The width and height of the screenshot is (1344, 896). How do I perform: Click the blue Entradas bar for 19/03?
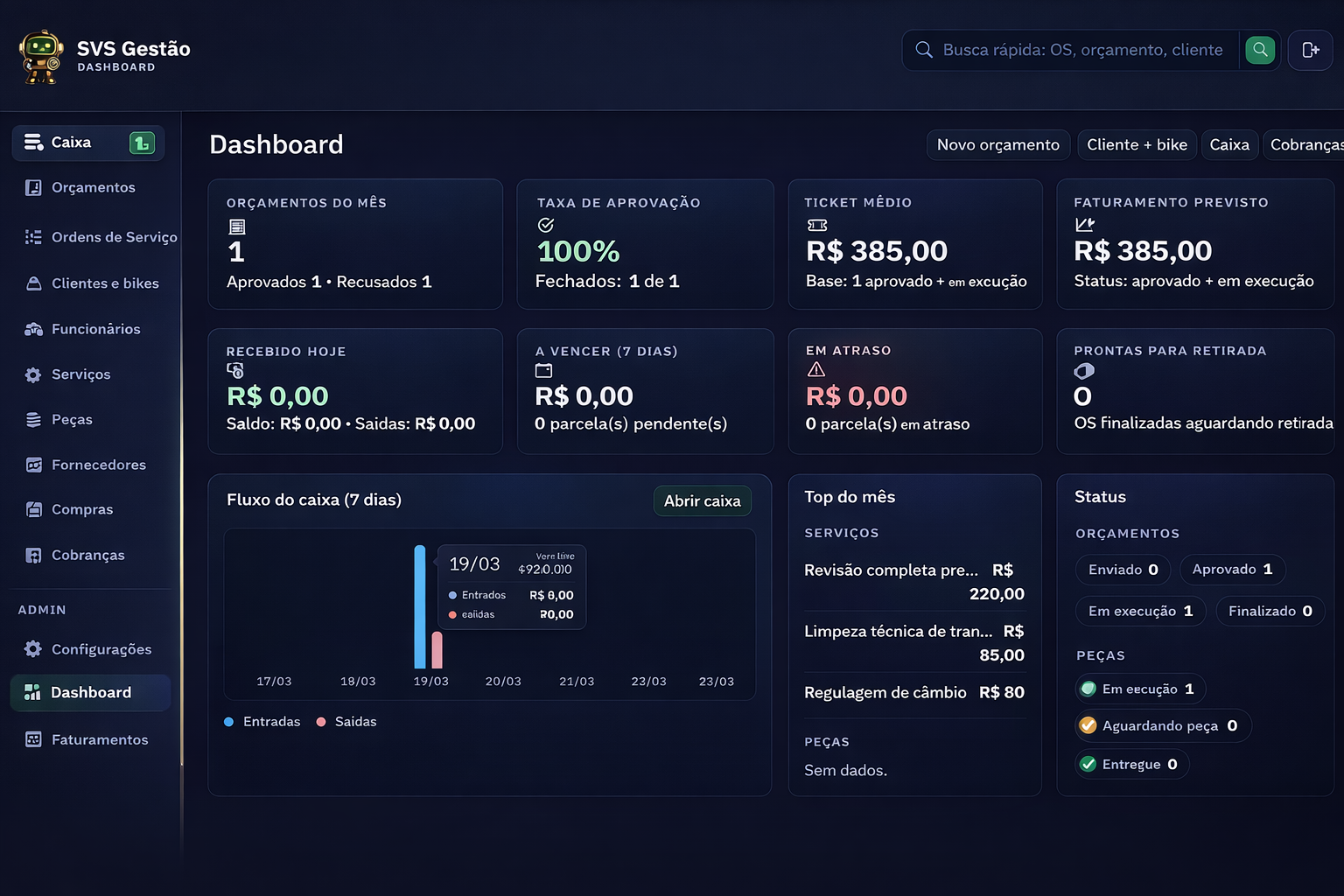coord(420,607)
